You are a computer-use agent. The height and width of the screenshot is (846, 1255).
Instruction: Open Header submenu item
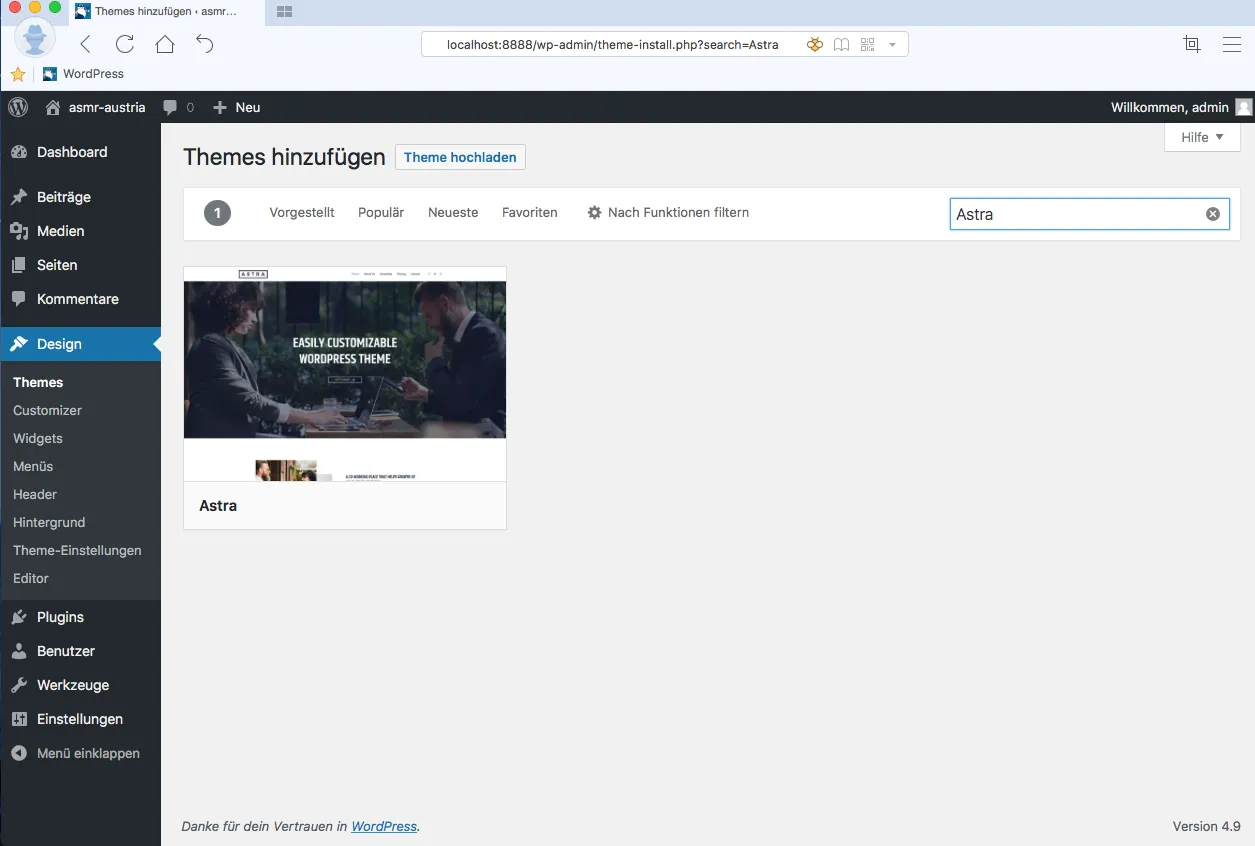click(35, 494)
